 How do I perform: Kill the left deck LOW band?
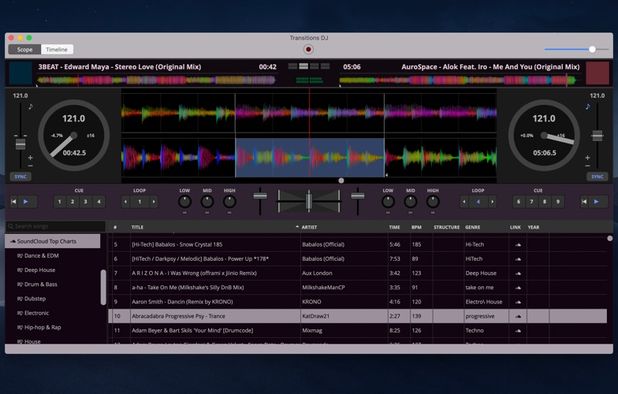pyautogui.click(x=184, y=213)
